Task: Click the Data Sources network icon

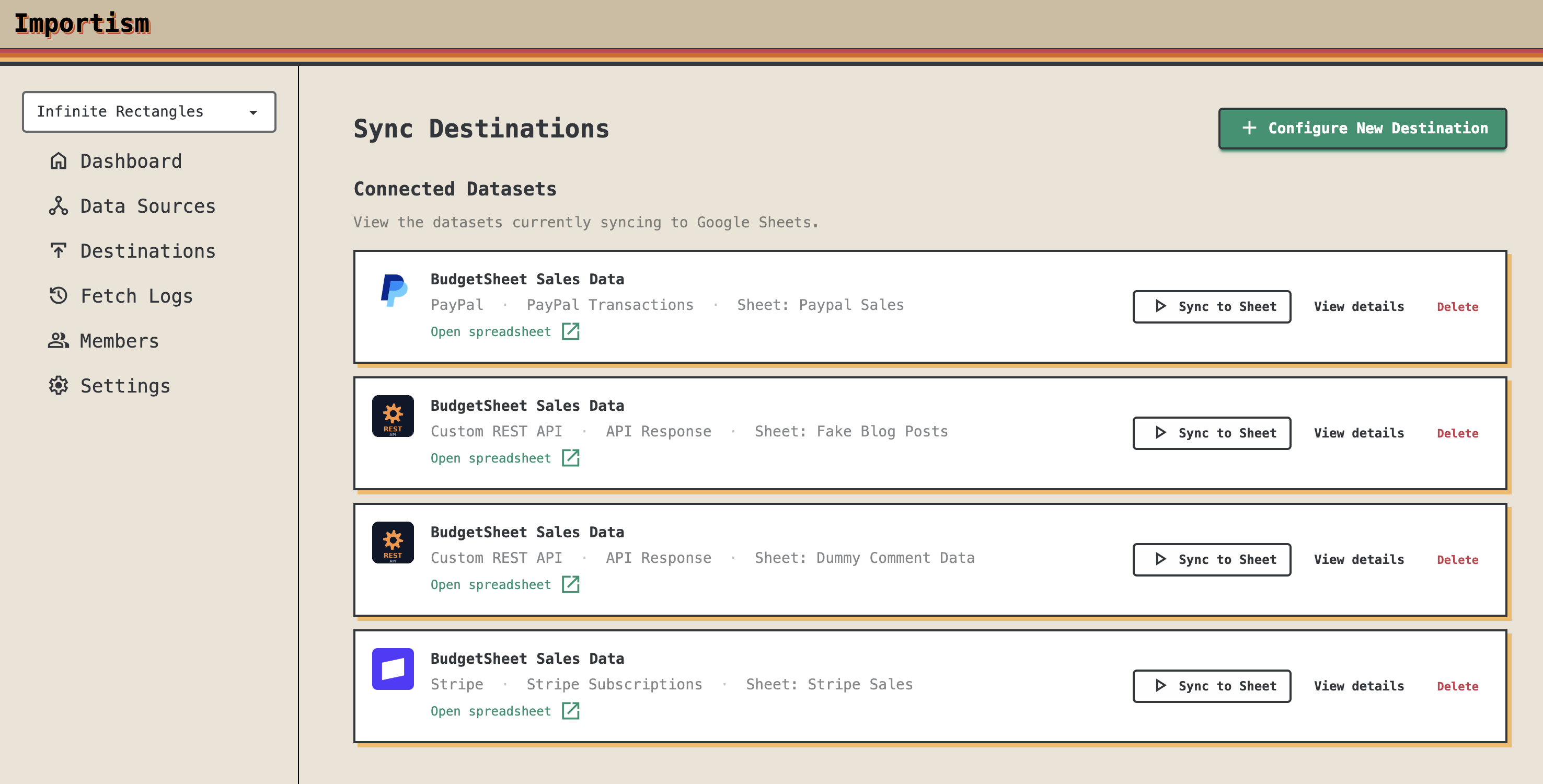Action: [58, 205]
